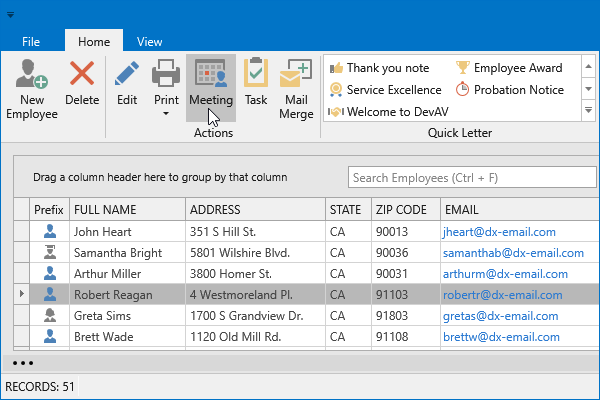Click the Meeting calendar icon

pyautogui.click(x=211, y=73)
